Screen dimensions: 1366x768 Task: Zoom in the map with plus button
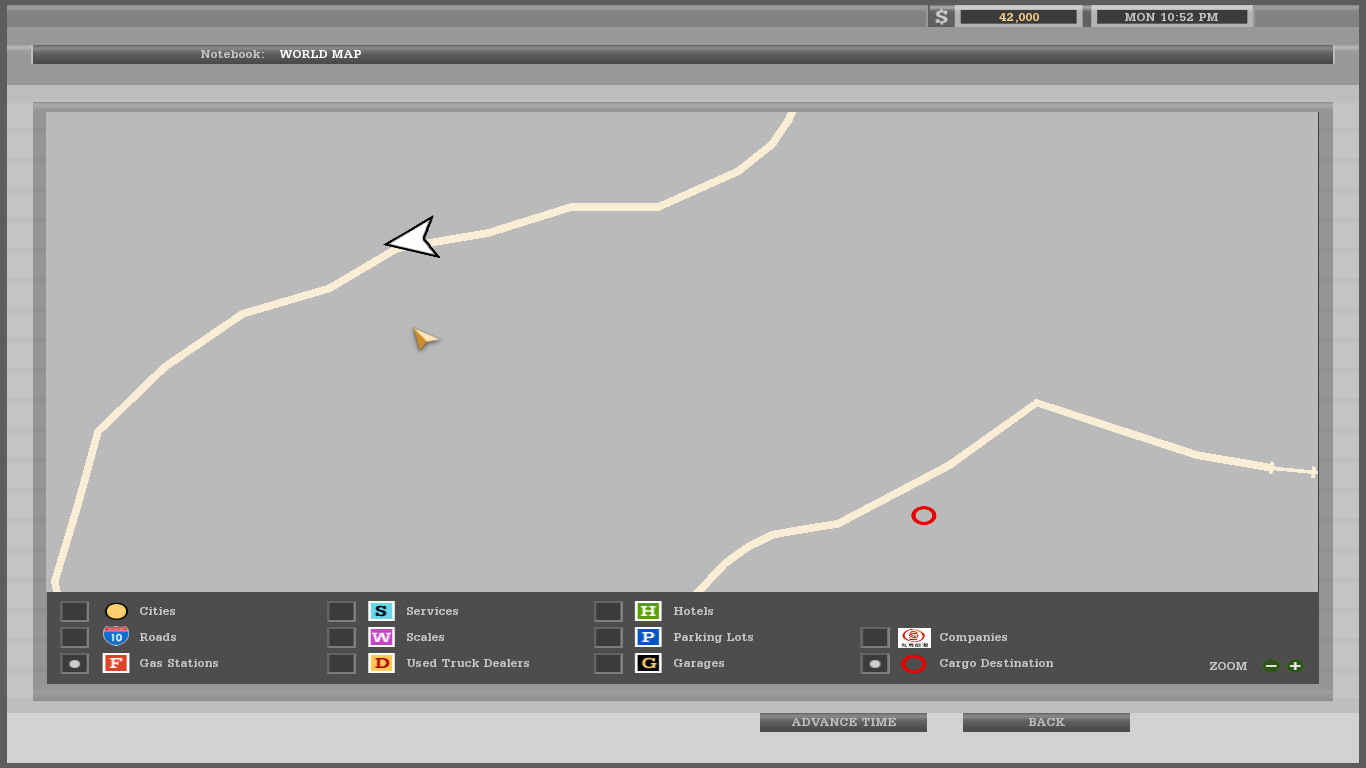coord(1295,666)
